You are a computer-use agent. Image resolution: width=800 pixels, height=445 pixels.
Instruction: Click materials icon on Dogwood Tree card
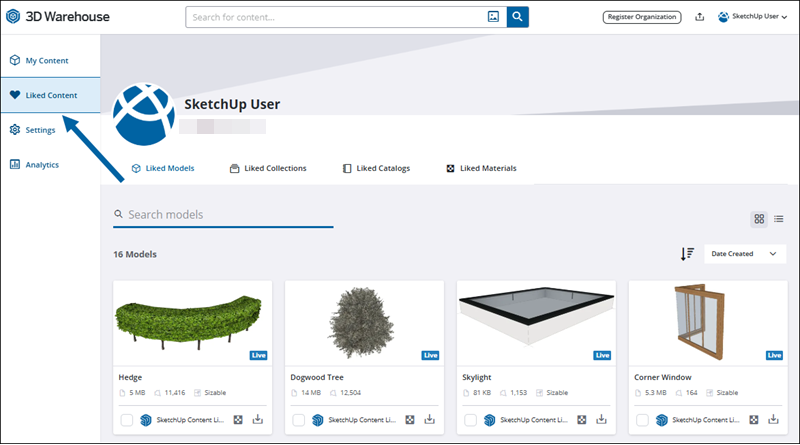click(x=410, y=420)
